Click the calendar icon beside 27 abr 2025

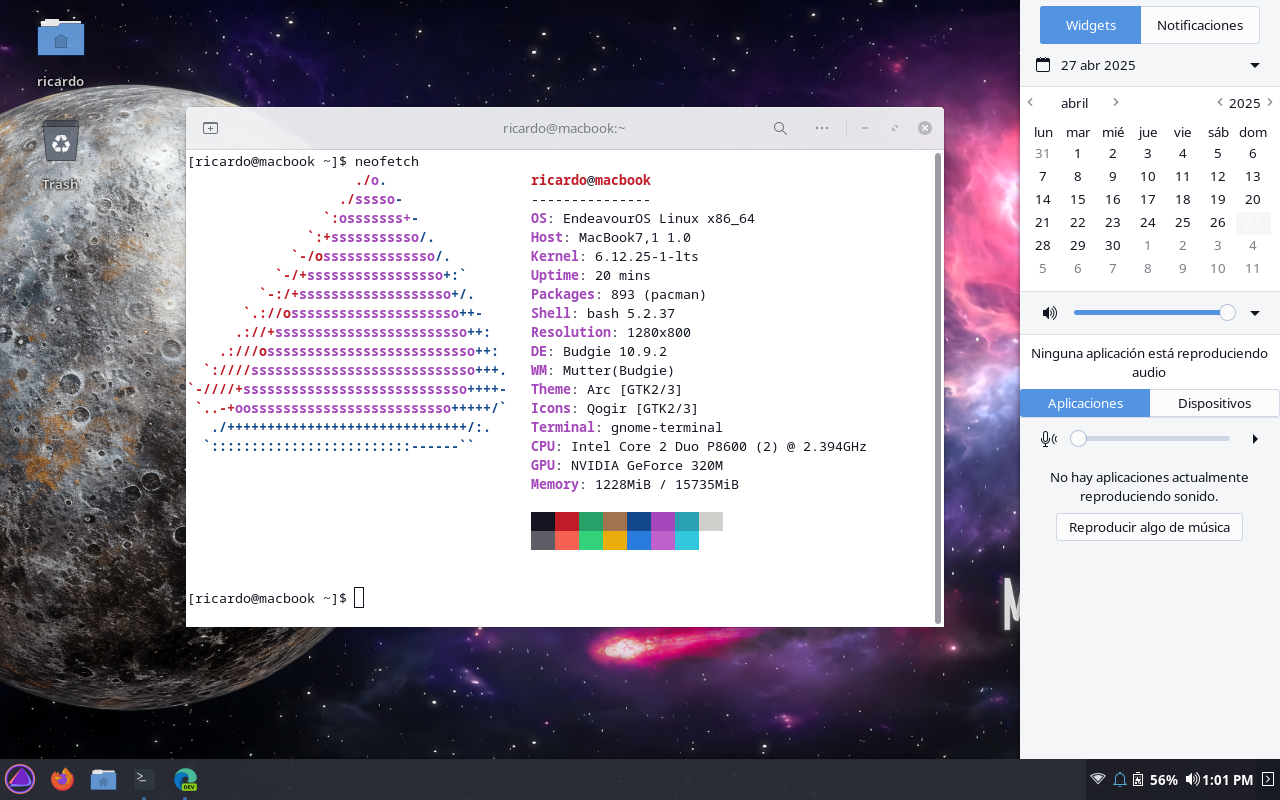1043,65
